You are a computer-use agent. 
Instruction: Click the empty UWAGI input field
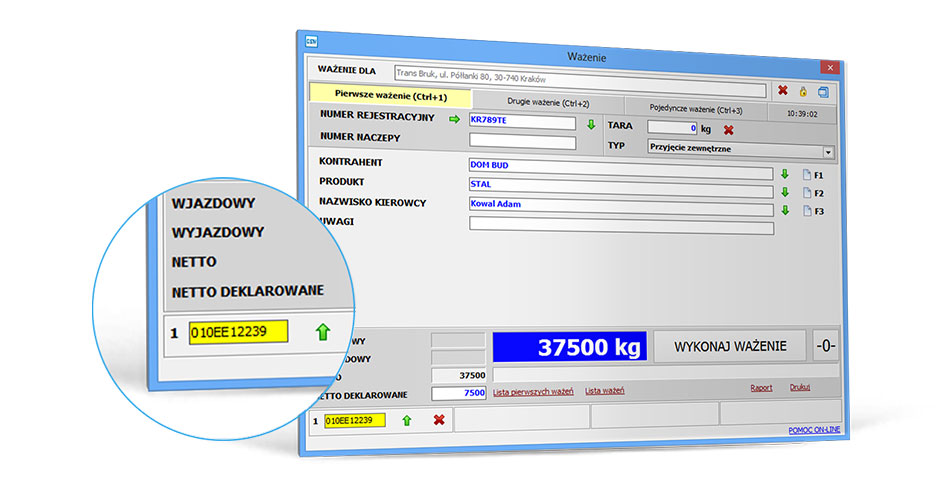pyautogui.click(x=620, y=228)
